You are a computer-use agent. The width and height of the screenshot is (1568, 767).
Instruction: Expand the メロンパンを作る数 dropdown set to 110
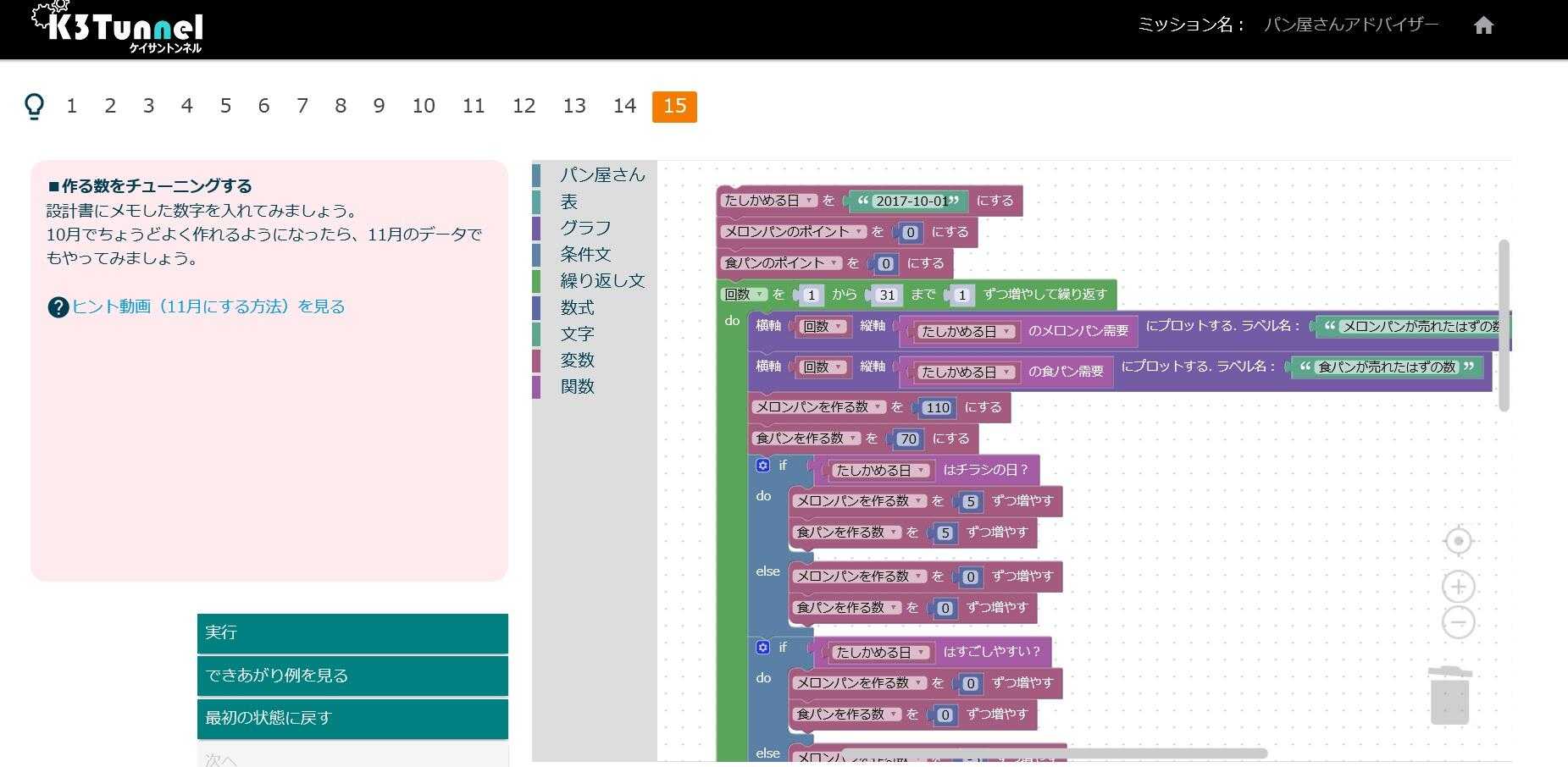(x=878, y=407)
